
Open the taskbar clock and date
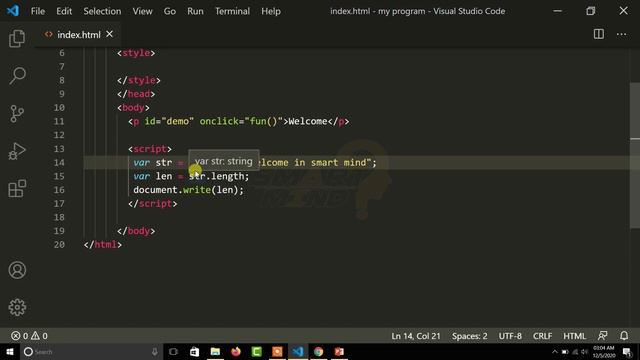tap(604, 351)
